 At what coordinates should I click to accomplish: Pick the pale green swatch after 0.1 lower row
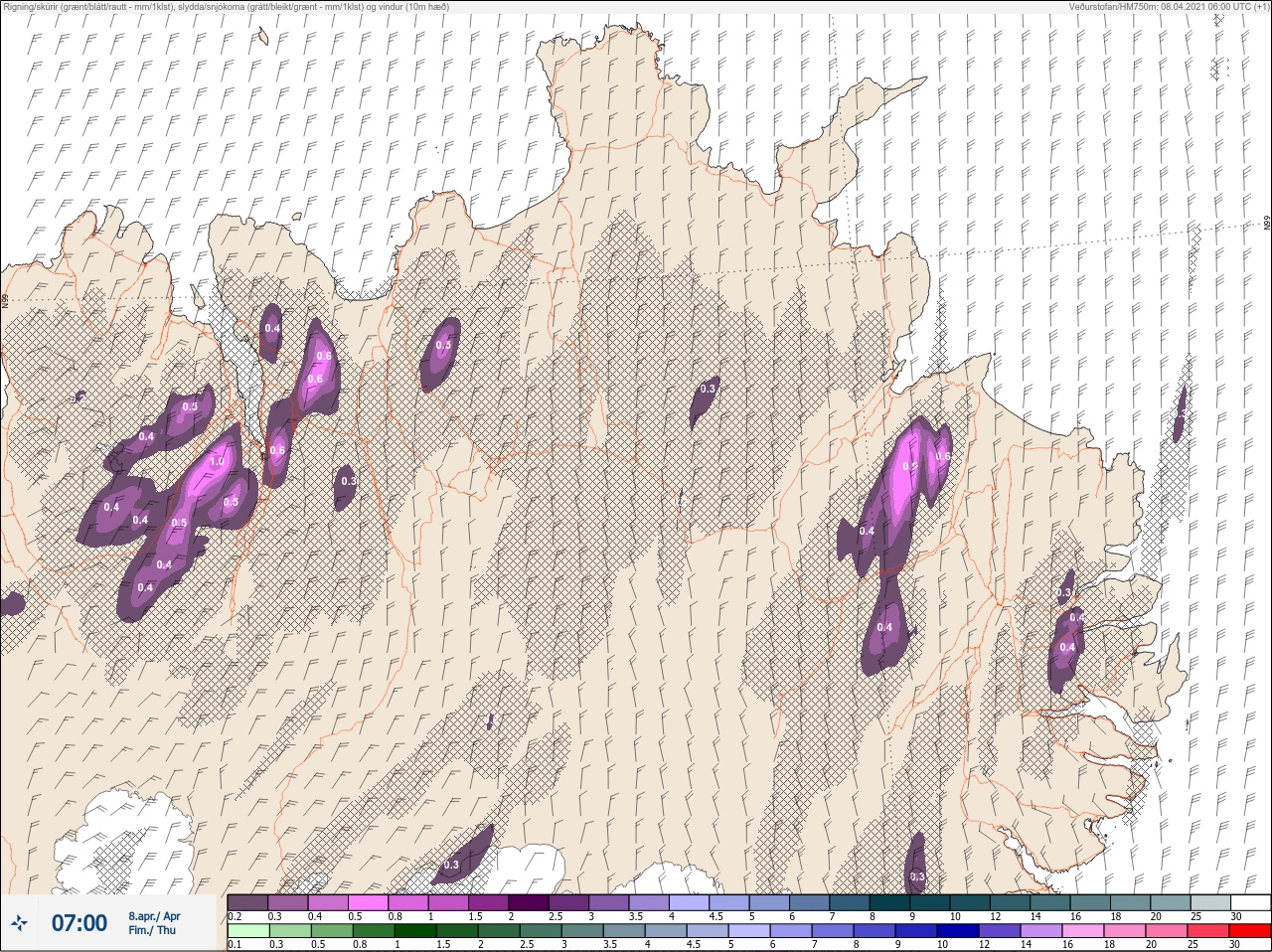(247, 931)
